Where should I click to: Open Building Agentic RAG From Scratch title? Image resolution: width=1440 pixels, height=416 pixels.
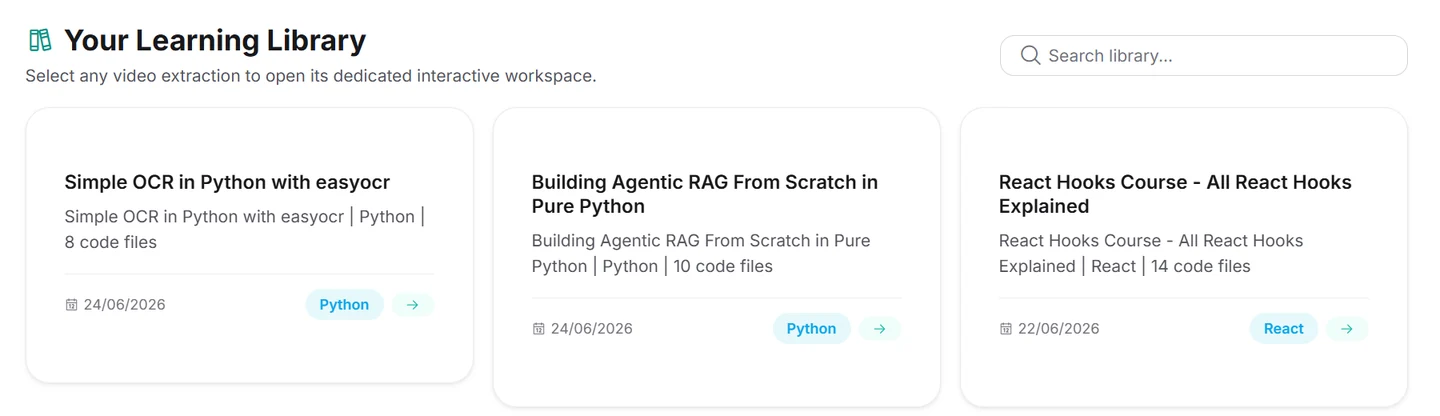coord(705,194)
